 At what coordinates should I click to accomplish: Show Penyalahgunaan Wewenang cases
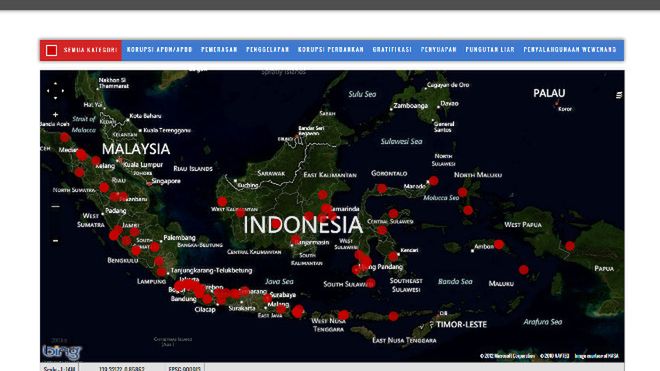point(570,50)
